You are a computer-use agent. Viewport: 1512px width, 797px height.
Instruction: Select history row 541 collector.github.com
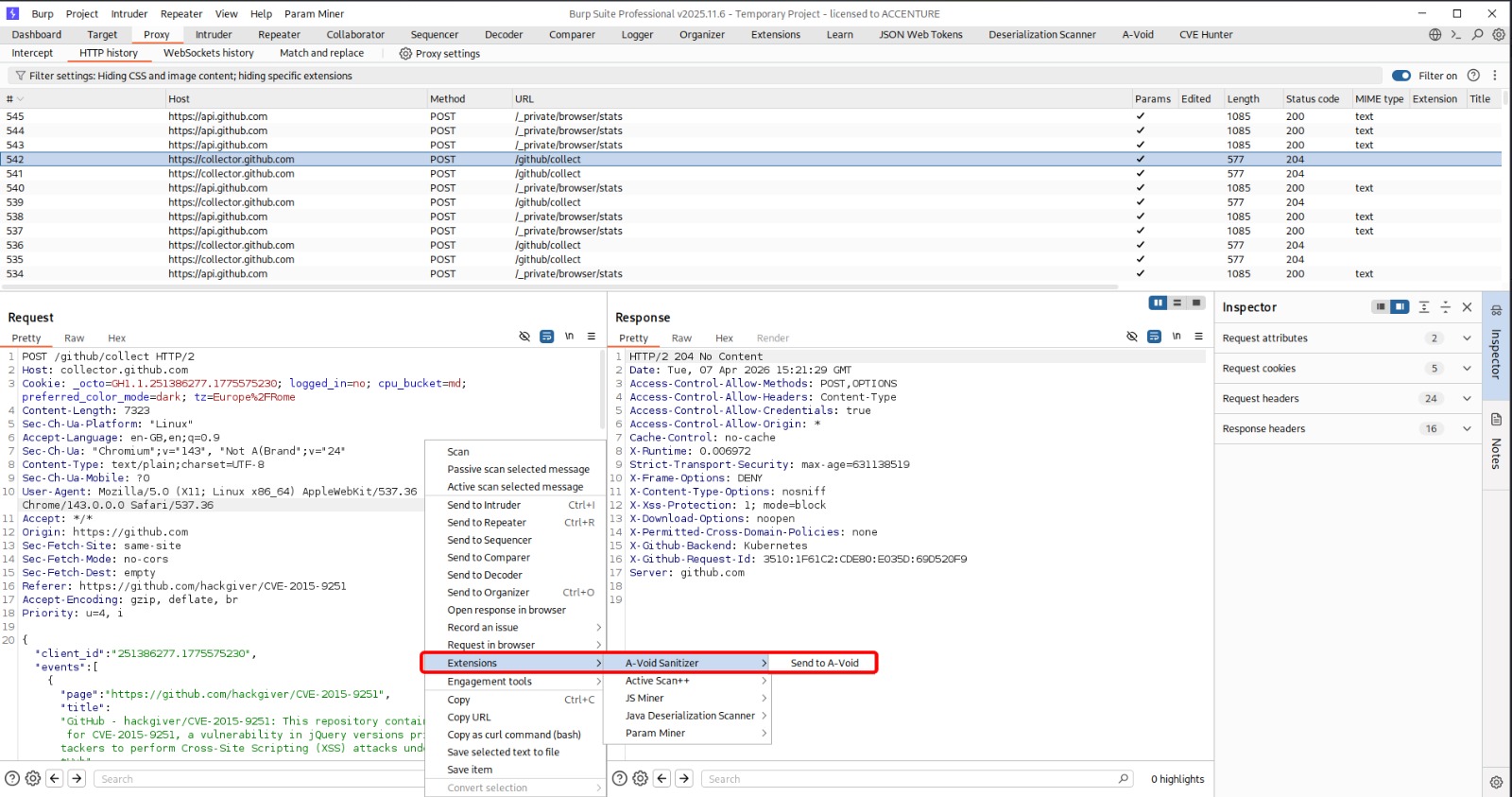coord(753,173)
